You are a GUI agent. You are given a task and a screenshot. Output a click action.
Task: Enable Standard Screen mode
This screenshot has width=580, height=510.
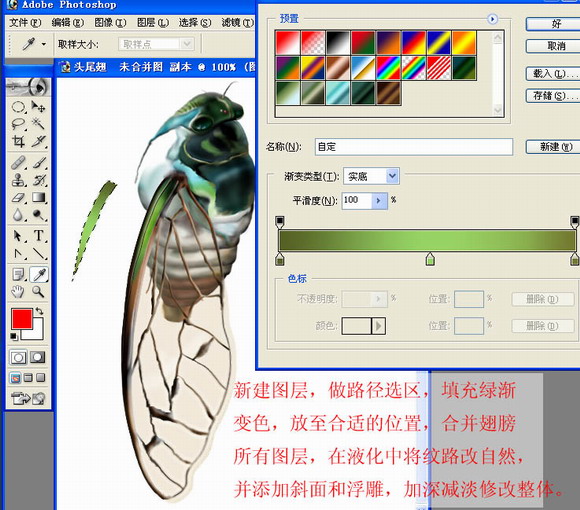coord(16,378)
